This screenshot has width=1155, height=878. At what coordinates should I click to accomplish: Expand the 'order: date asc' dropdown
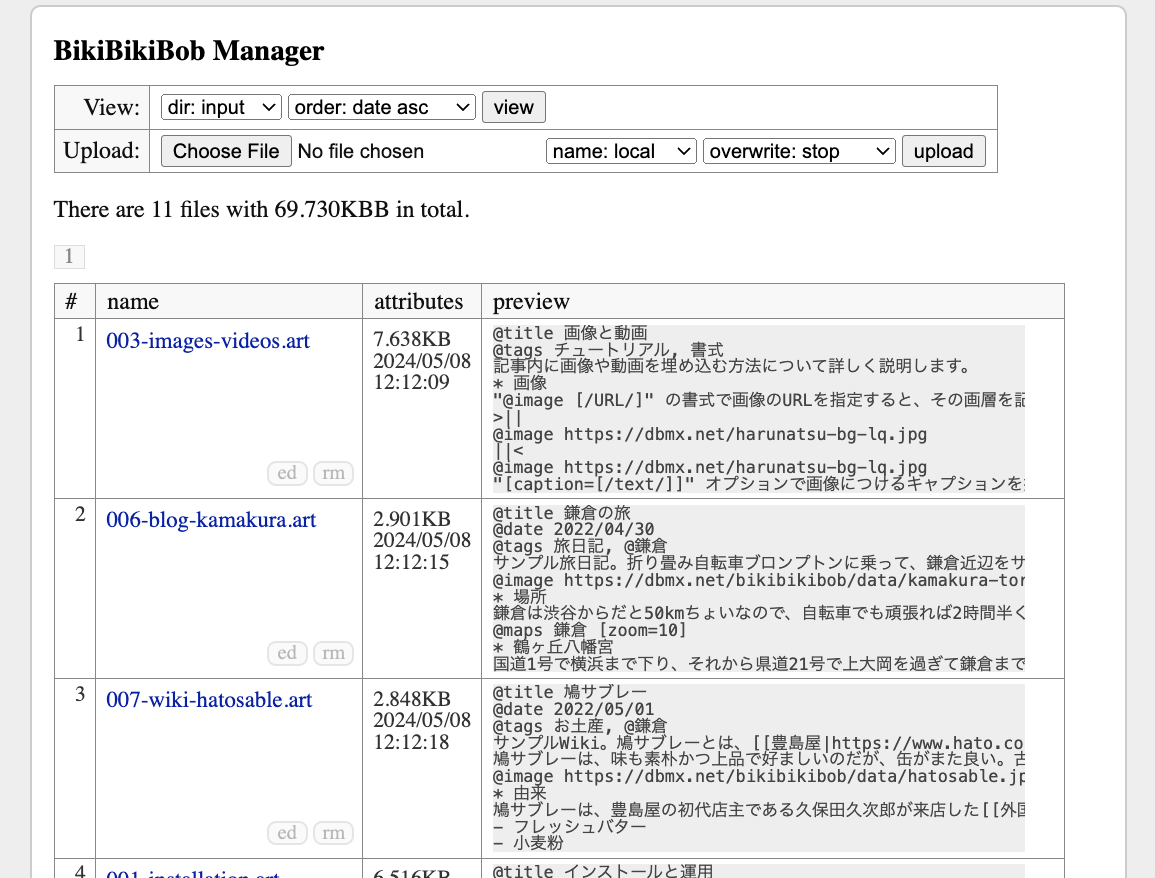(381, 107)
